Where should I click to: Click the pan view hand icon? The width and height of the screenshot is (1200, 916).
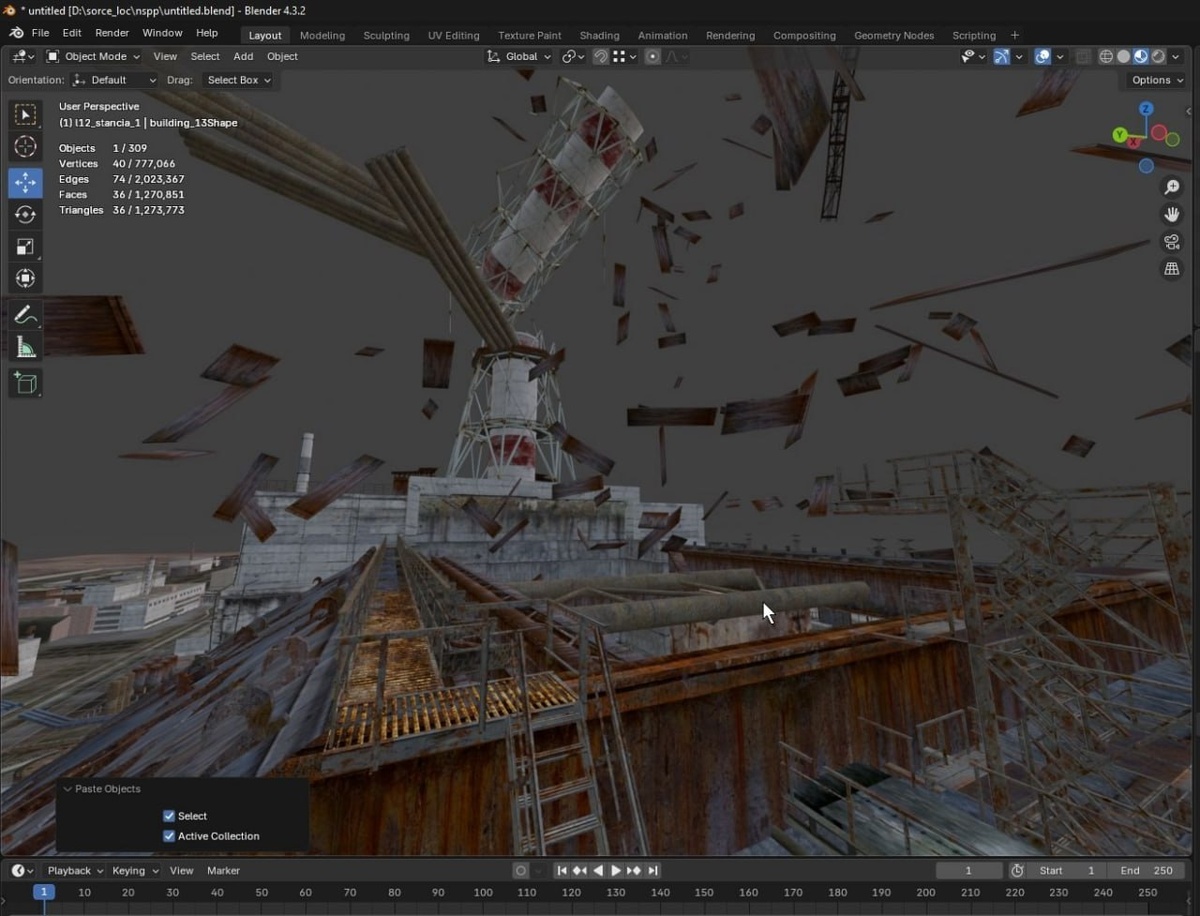coord(1172,215)
